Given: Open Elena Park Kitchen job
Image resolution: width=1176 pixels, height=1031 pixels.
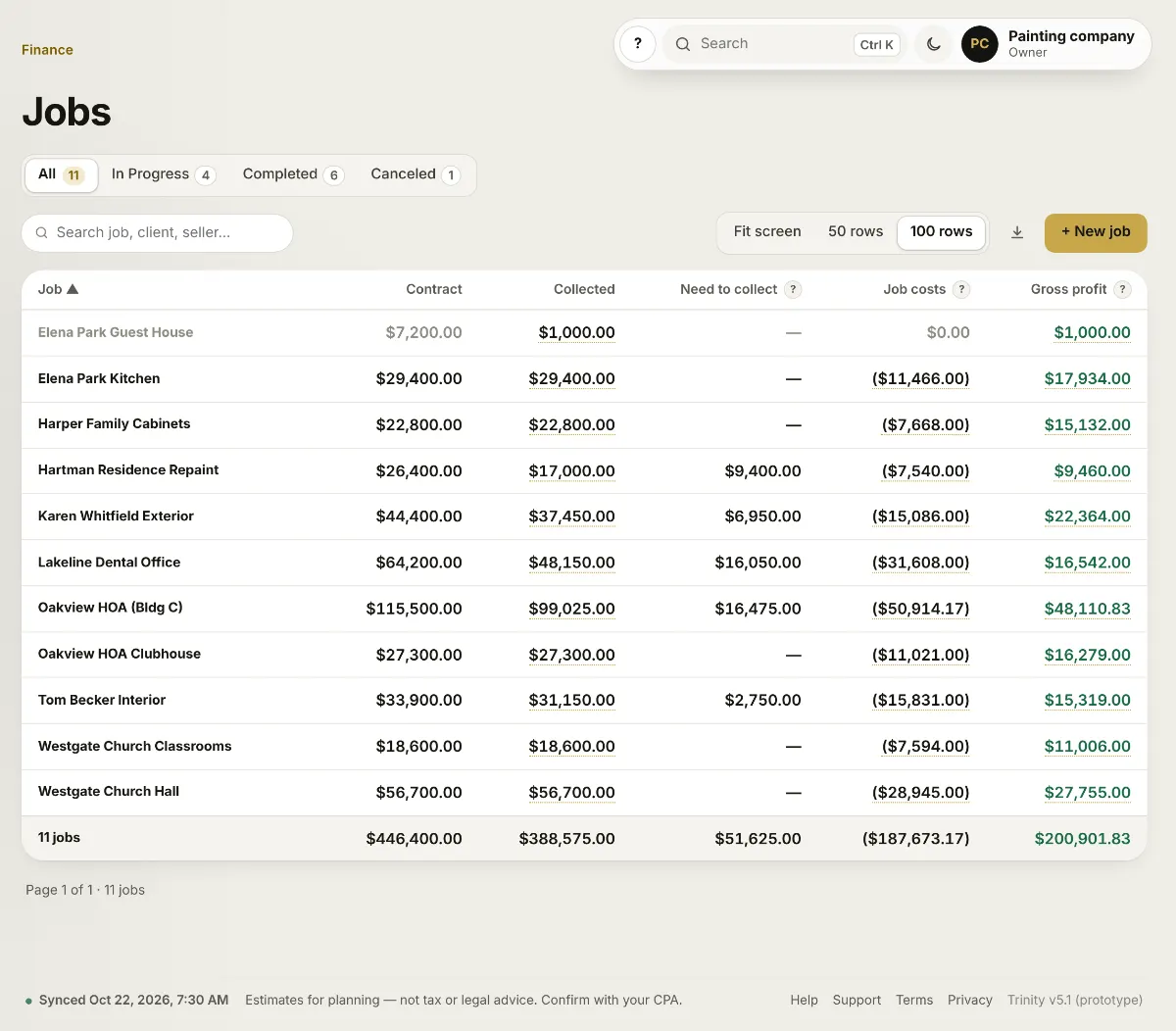Looking at the screenshot, I should (x=99, y=378).
